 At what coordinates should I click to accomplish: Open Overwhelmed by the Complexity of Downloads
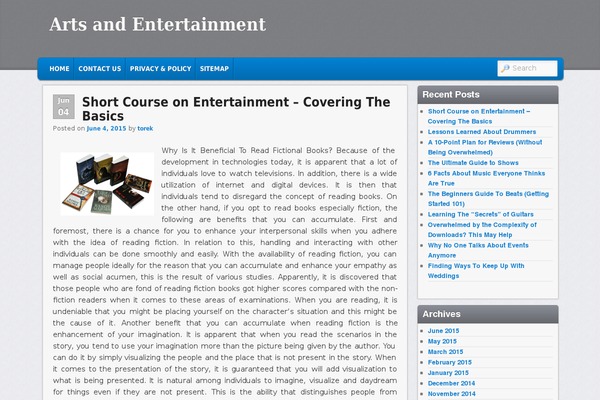pyautogui.click(x=482, y=230)
